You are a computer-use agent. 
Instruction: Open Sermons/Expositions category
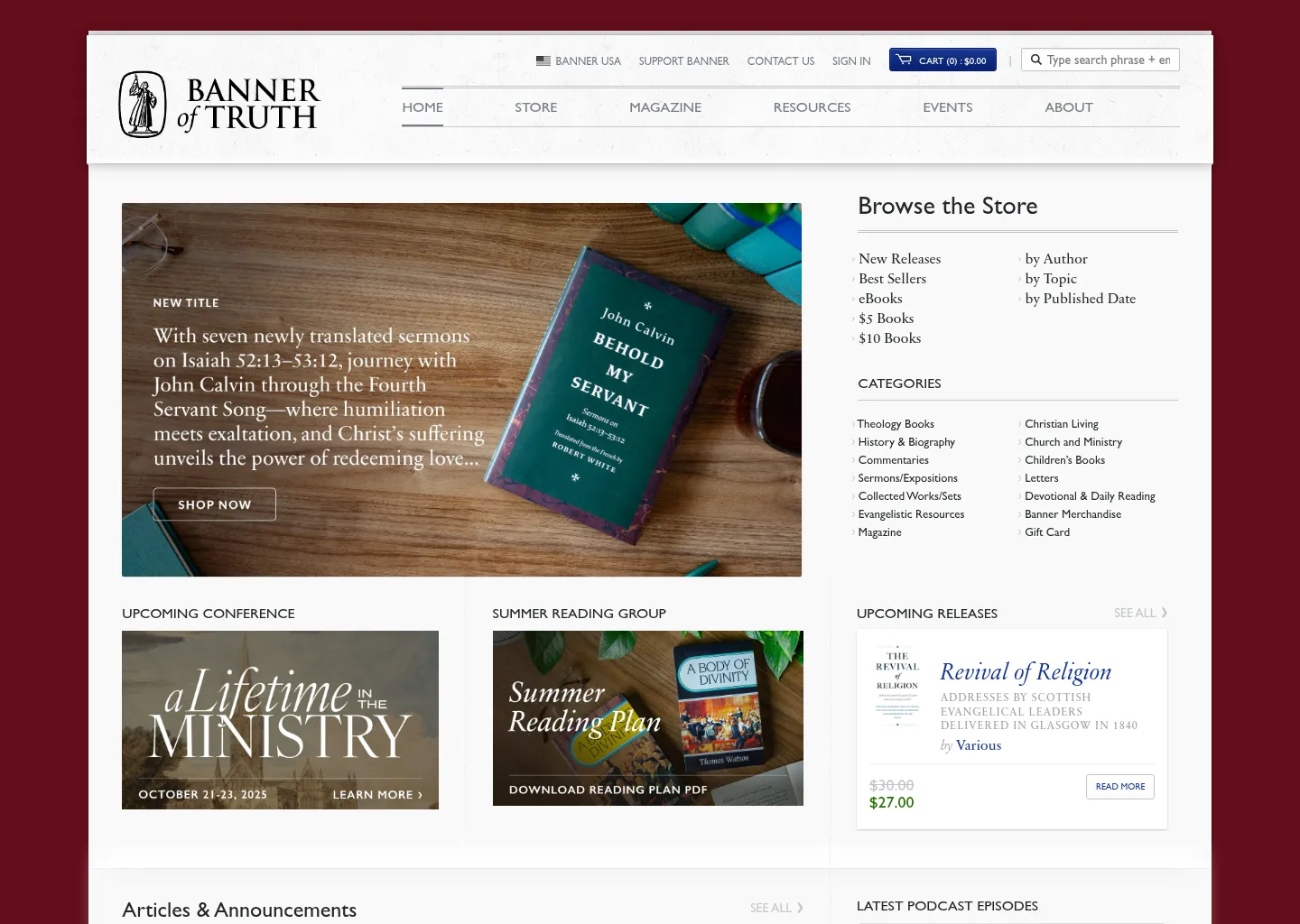click(907, 478)
